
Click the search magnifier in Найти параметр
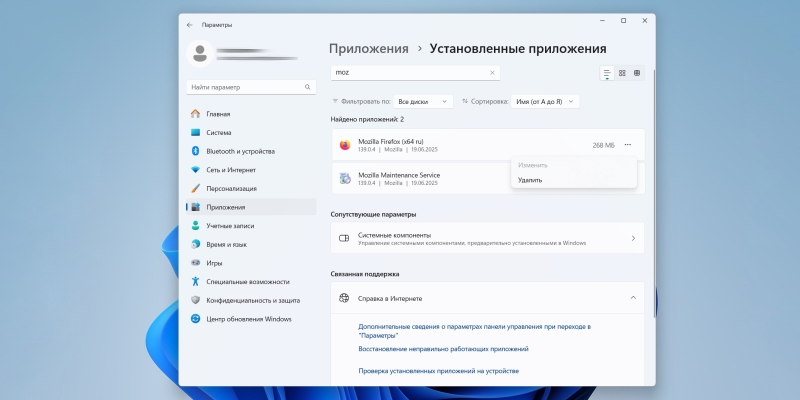coord(307,87)
